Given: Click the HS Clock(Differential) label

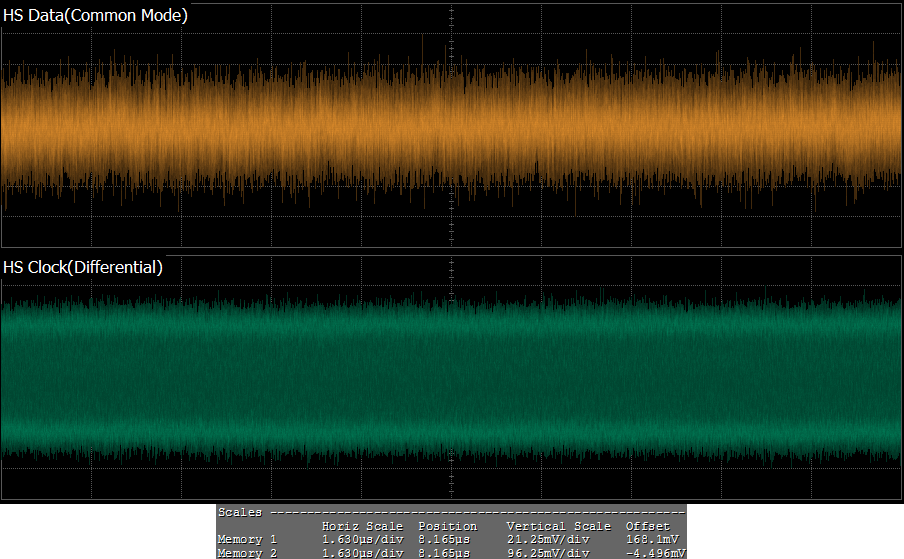Looking at the screenshot, I should (83, 267).
